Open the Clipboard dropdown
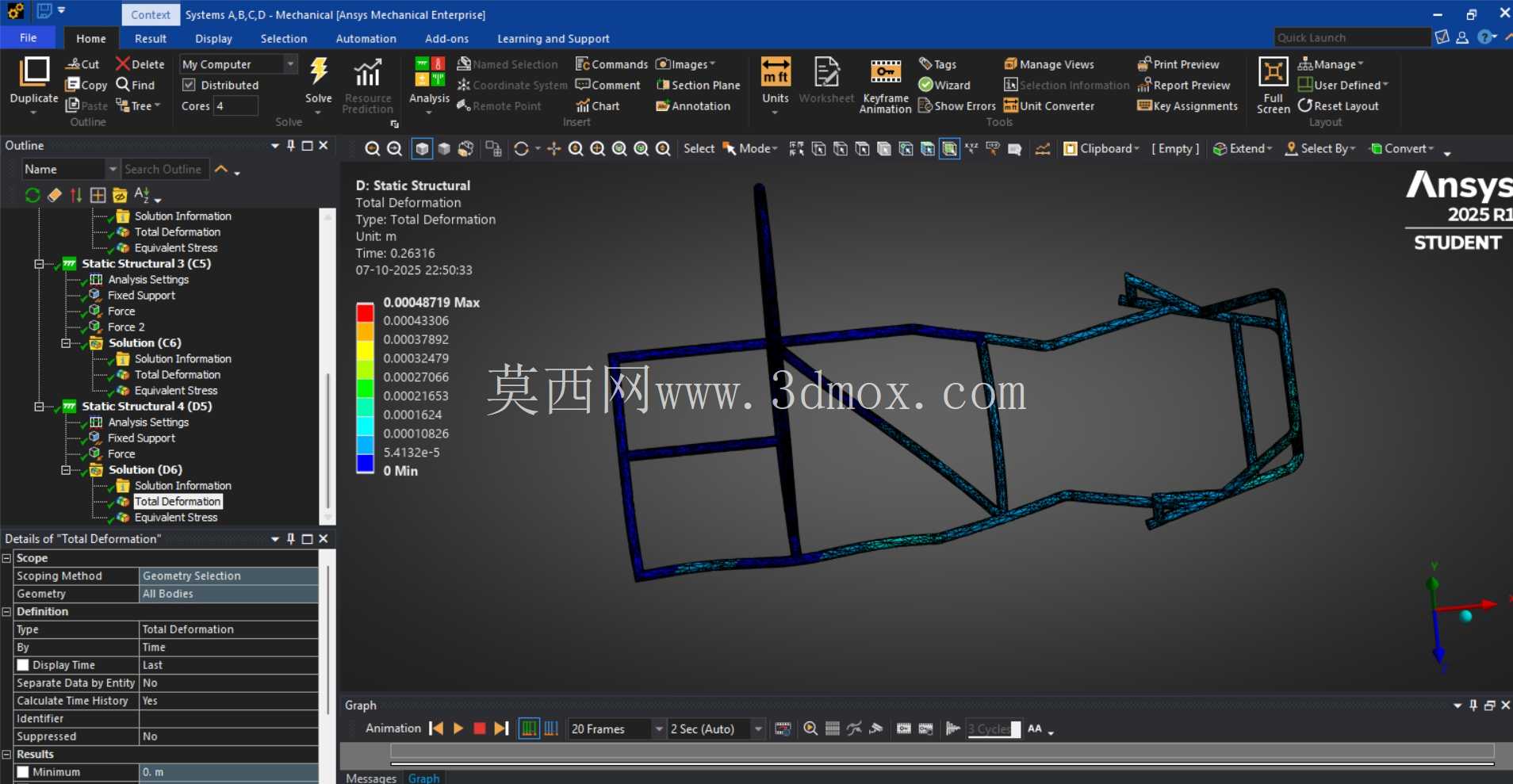 tap(1101, 148)
